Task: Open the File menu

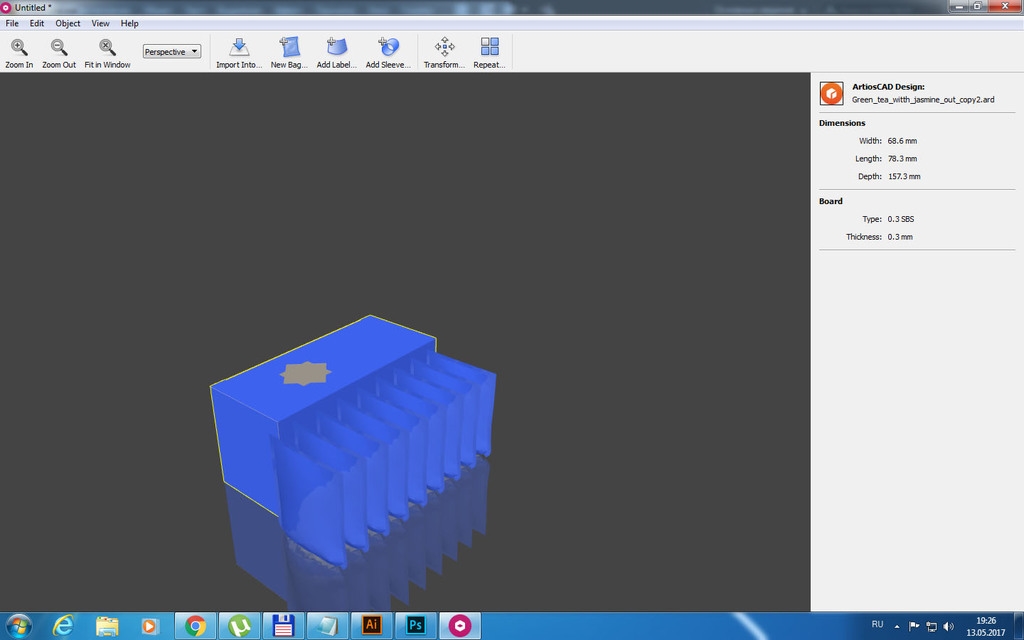Action: click(12, 23)
